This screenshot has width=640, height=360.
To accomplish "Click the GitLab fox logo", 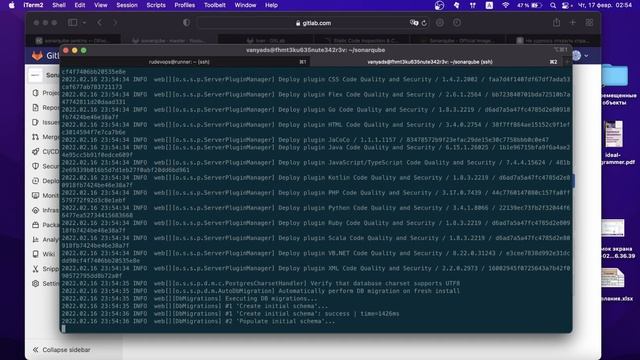I will click(x=37, y=56).
